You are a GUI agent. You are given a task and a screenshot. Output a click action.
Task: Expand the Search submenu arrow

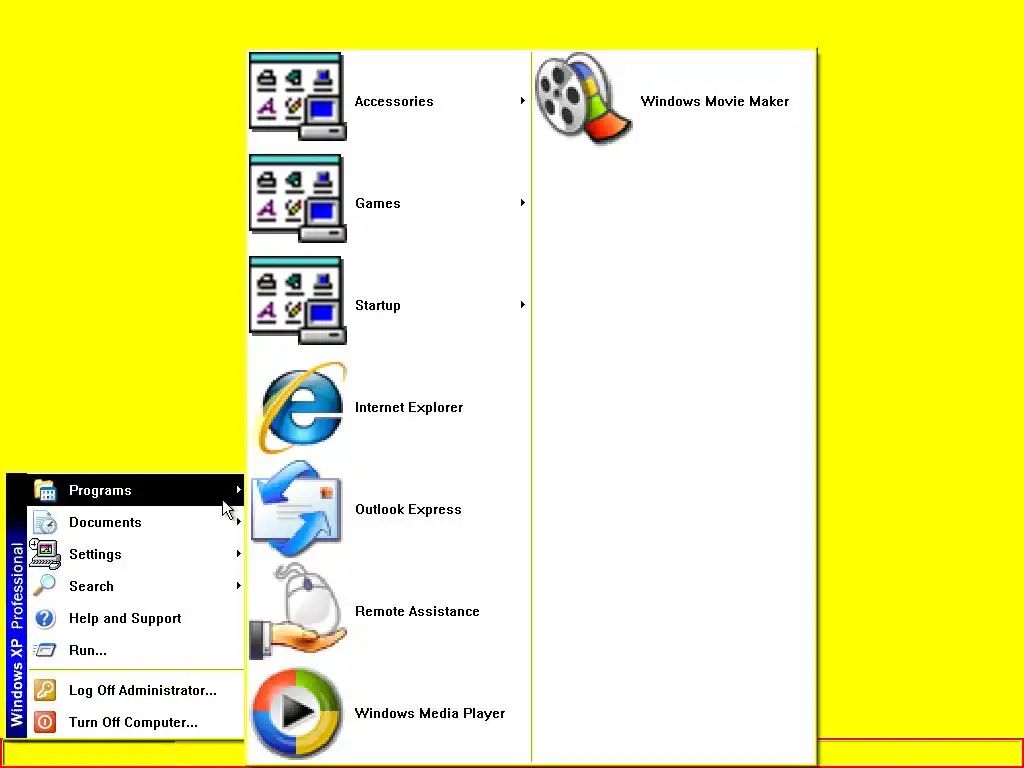(x=239, y=586)
